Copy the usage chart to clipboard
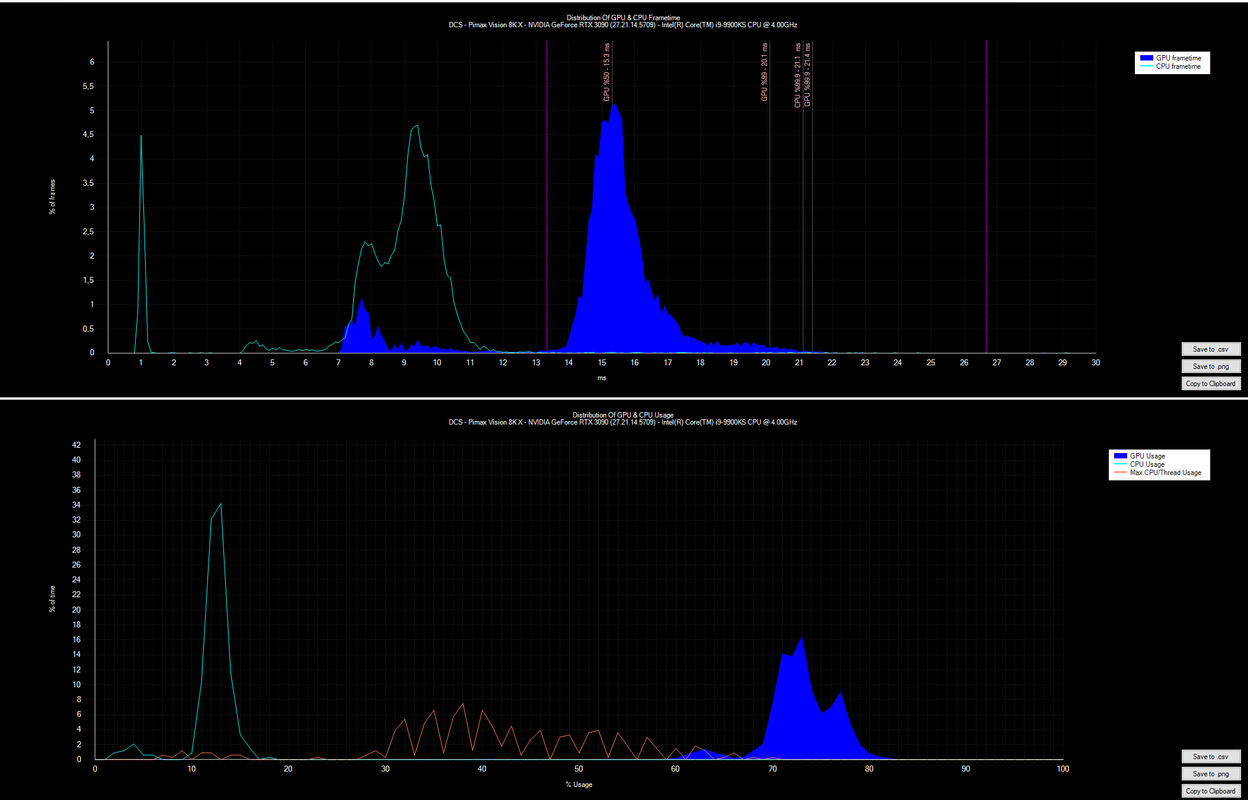1248x800 pixels. [x=1211, y=791]
